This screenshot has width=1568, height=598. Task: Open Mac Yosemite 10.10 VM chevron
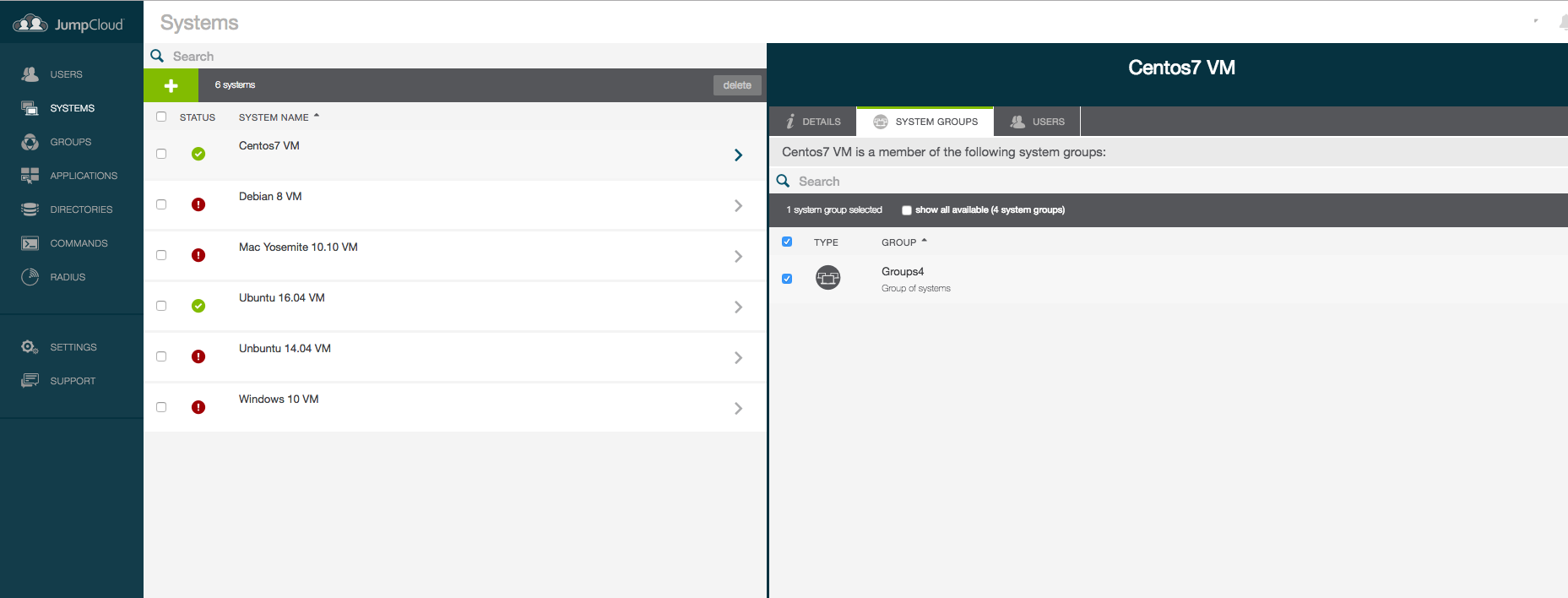pyautogui.click(x=738, y=256)
